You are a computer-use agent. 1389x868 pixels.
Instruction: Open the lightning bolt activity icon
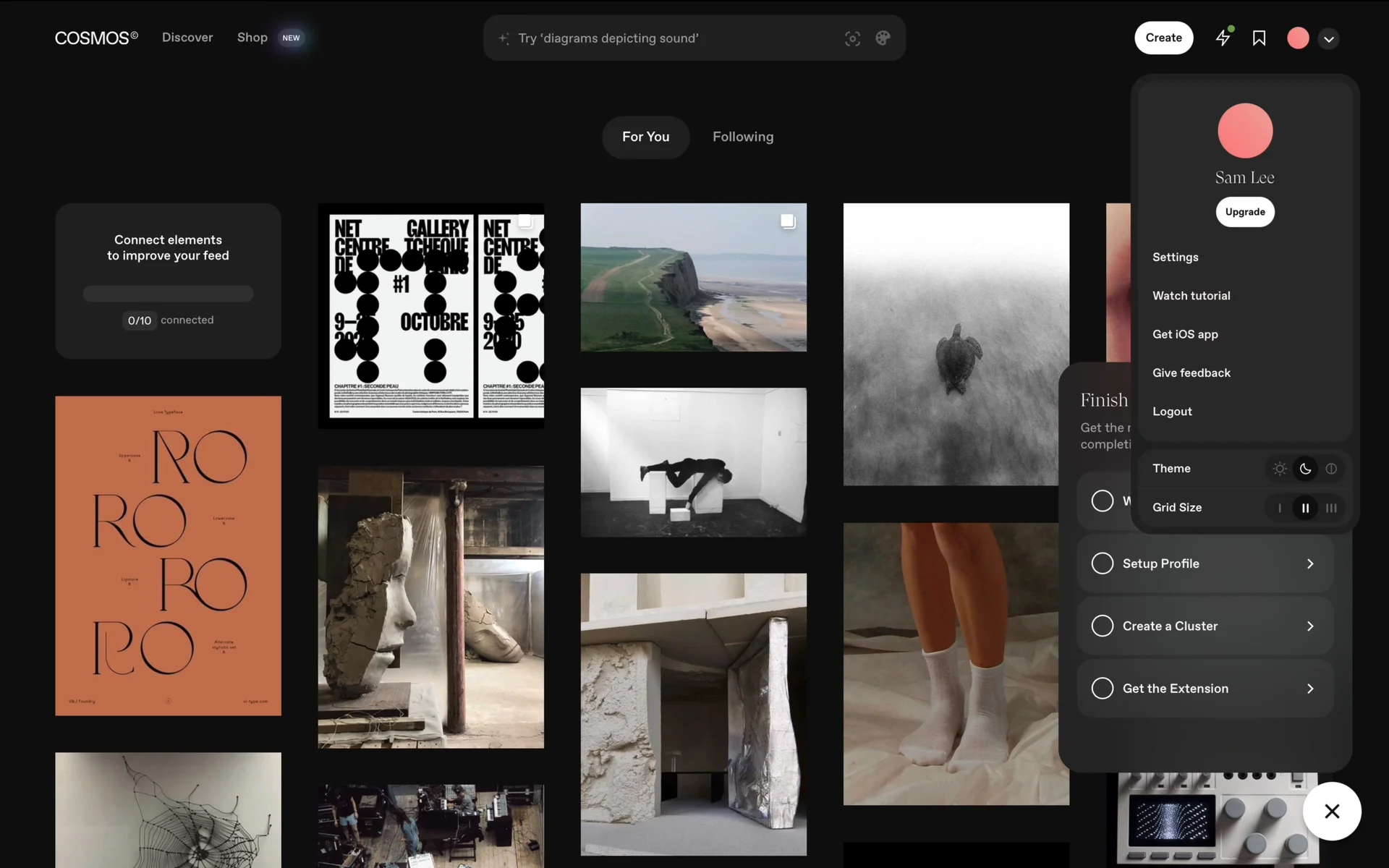tap(1223, 38)
